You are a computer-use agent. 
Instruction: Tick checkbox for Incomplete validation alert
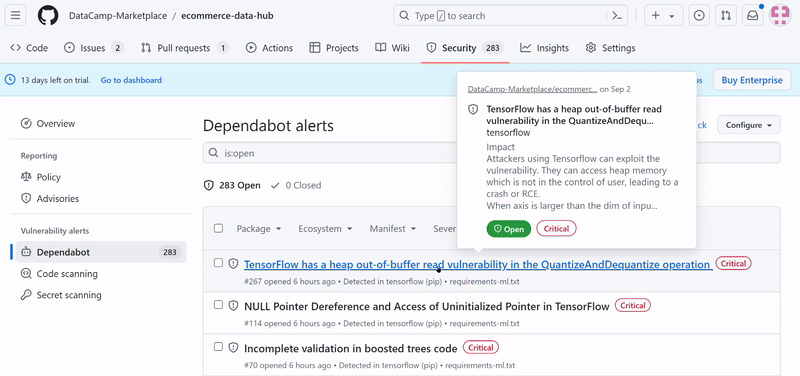(x=218, y=346)
